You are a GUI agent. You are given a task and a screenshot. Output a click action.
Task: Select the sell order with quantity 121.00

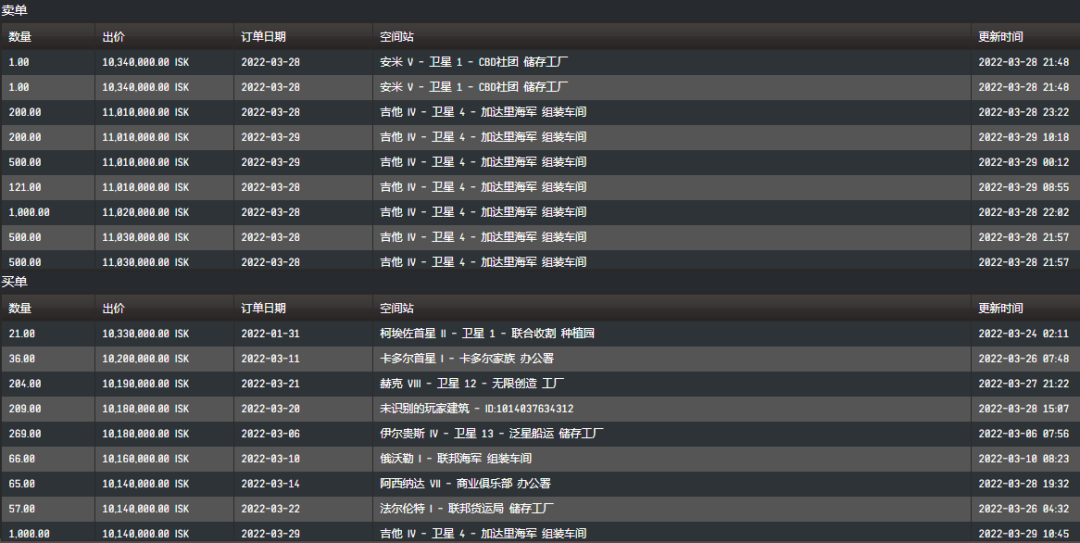point(25,187)
